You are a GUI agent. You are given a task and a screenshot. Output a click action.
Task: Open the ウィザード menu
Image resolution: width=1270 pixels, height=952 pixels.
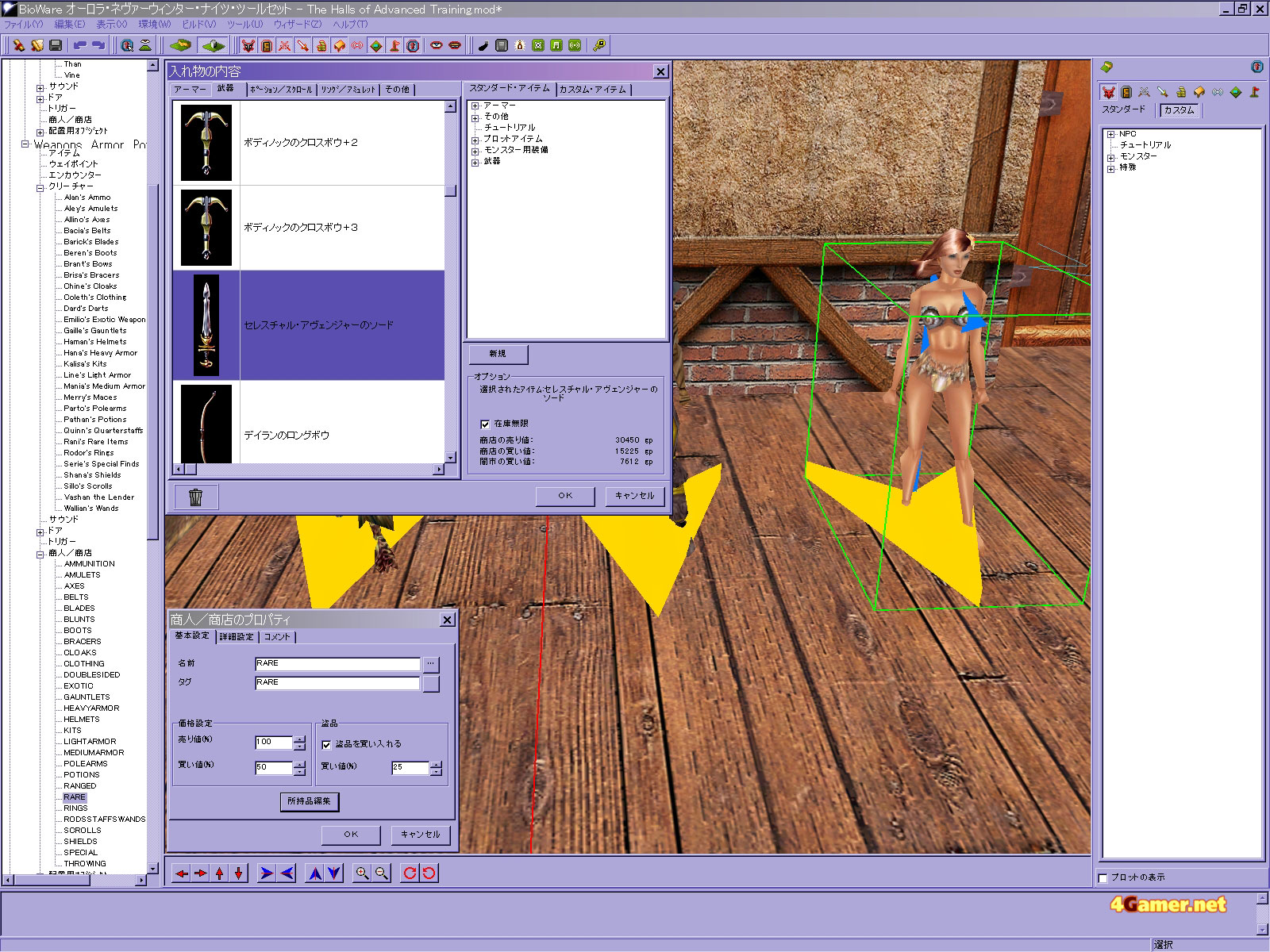(x=298, y=25)
